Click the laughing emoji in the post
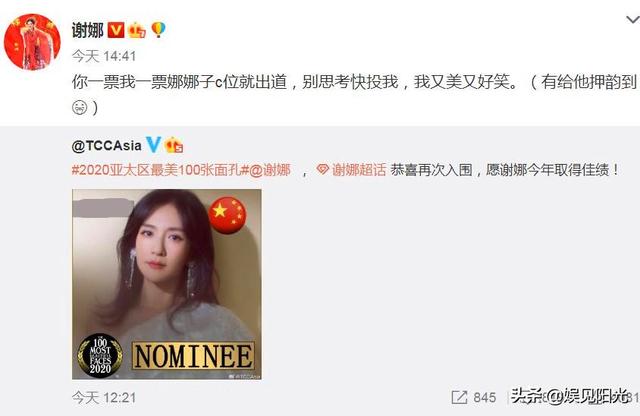This screenshot has height=416, width=640. [x=80, y=108]
